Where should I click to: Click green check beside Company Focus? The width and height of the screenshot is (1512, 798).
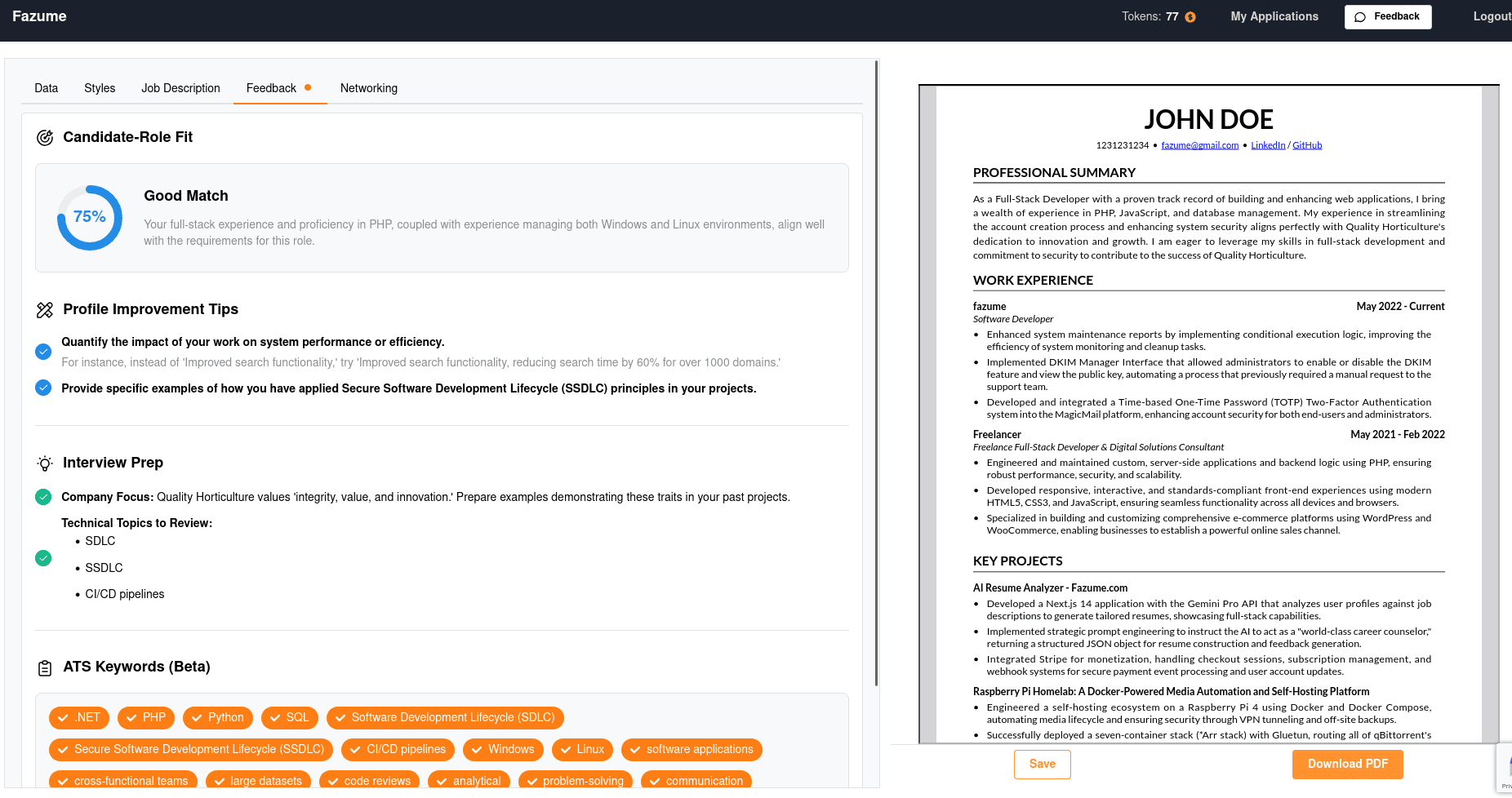[43, 497]
